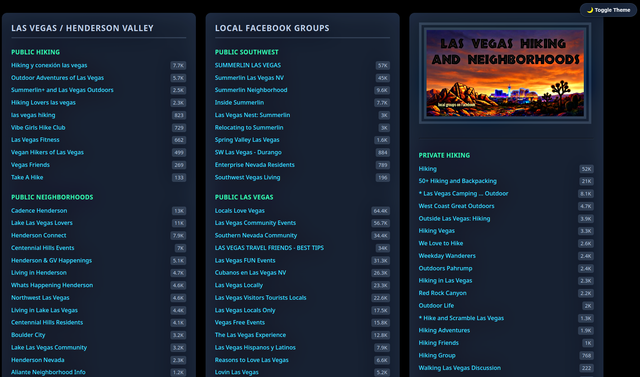This screenshot has height=377, width=640.
Task: Go to Hiking Lovers las vegas group
Action: 43,102
